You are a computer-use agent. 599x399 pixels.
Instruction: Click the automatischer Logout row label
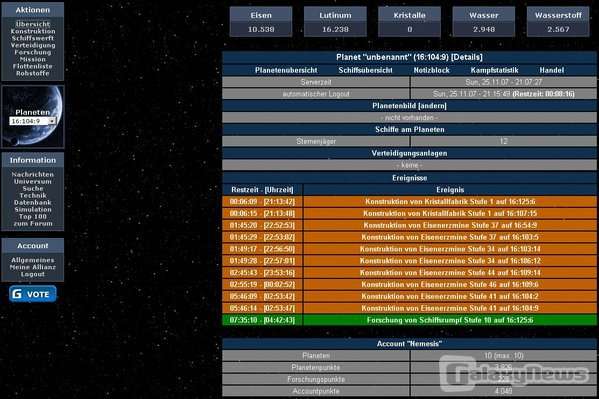point(316,94)
